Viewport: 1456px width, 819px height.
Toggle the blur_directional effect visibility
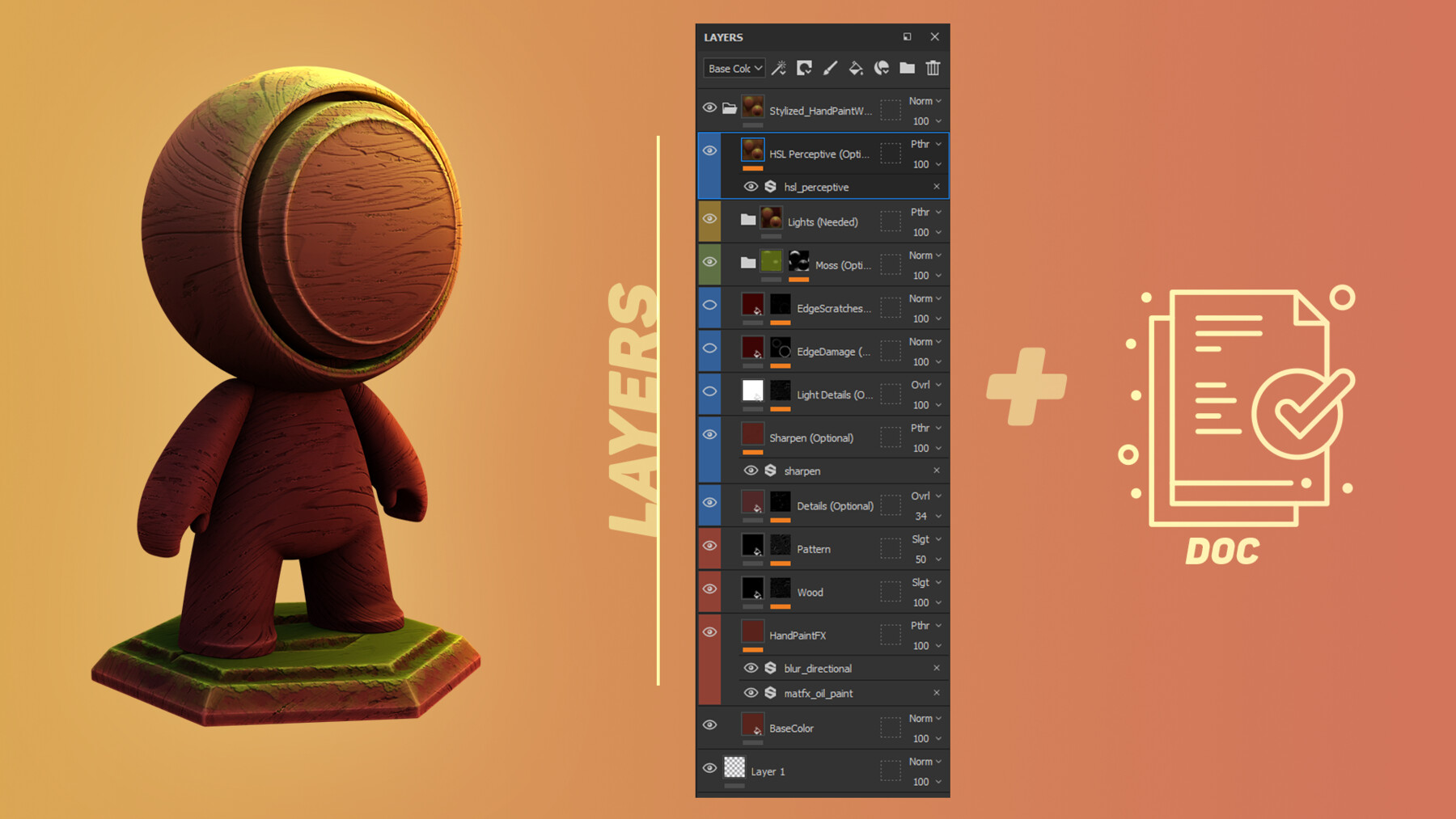click(751, 668)
